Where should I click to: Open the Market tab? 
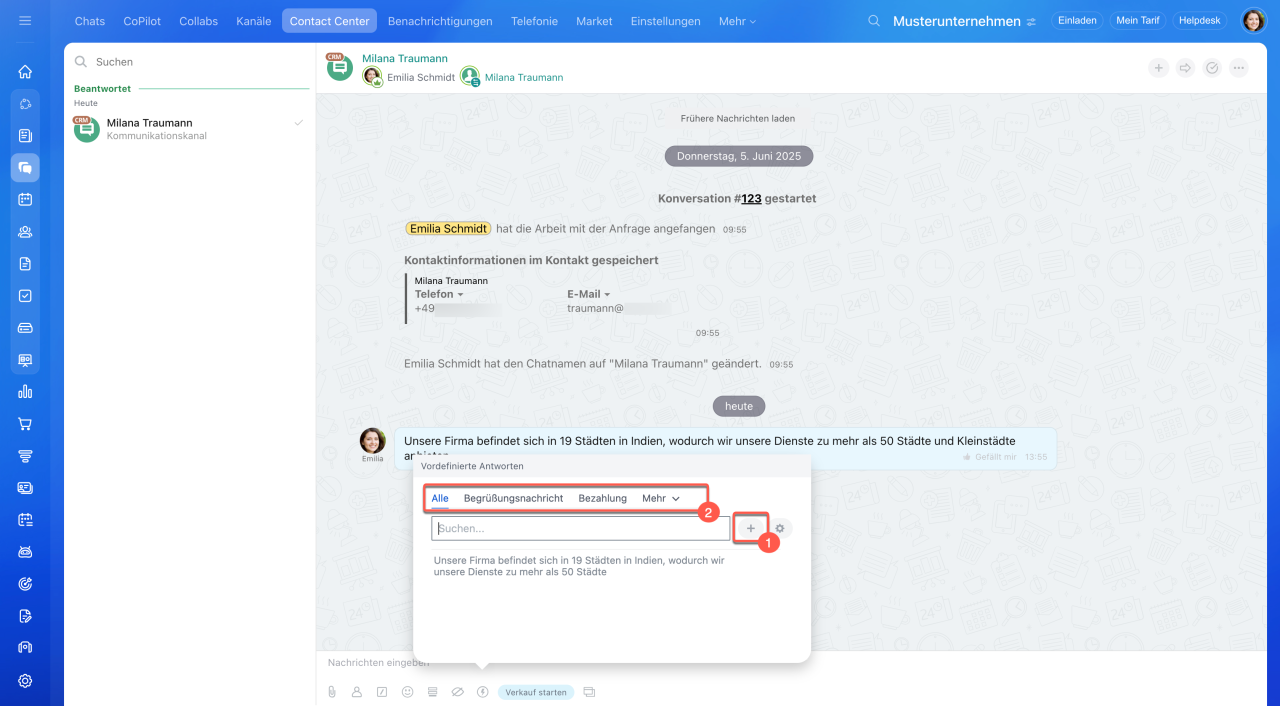pyautogui.click(x=594, y=21)
